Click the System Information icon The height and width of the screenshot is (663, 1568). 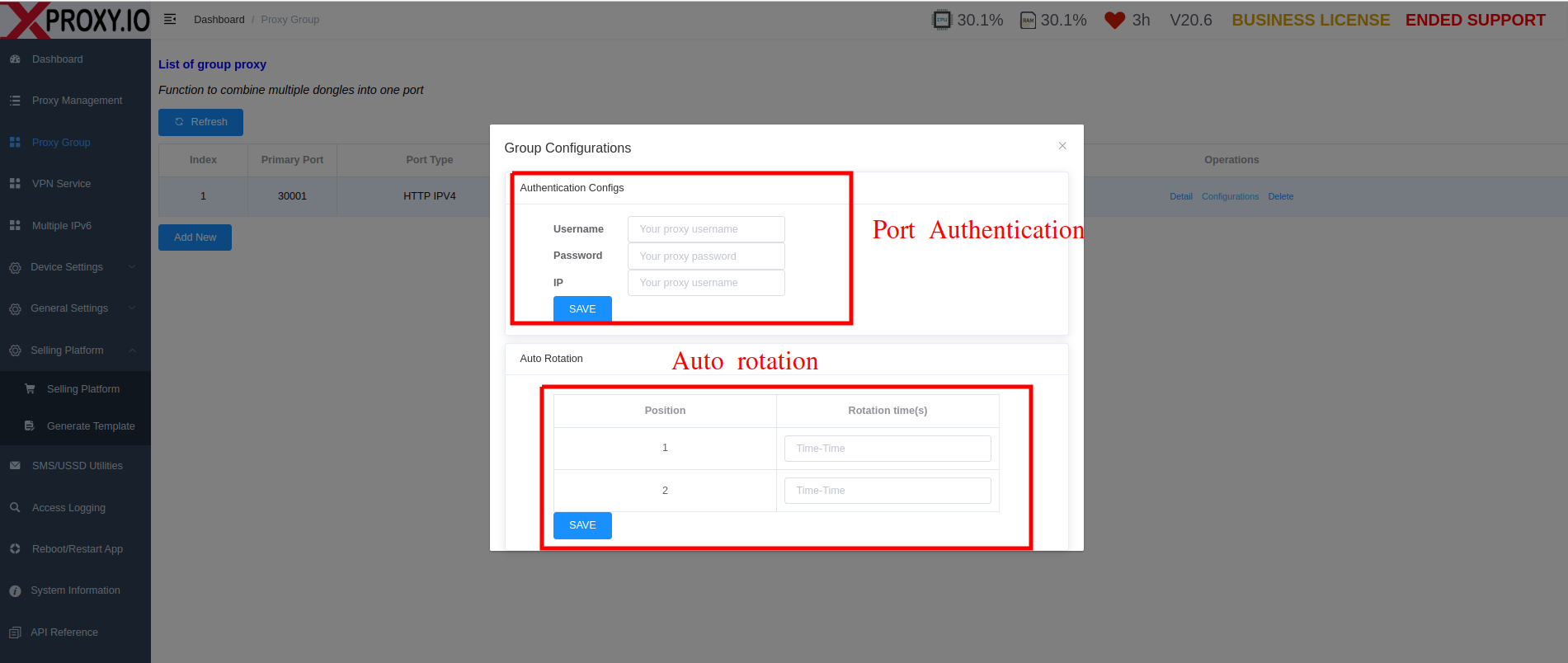point(15,590)
